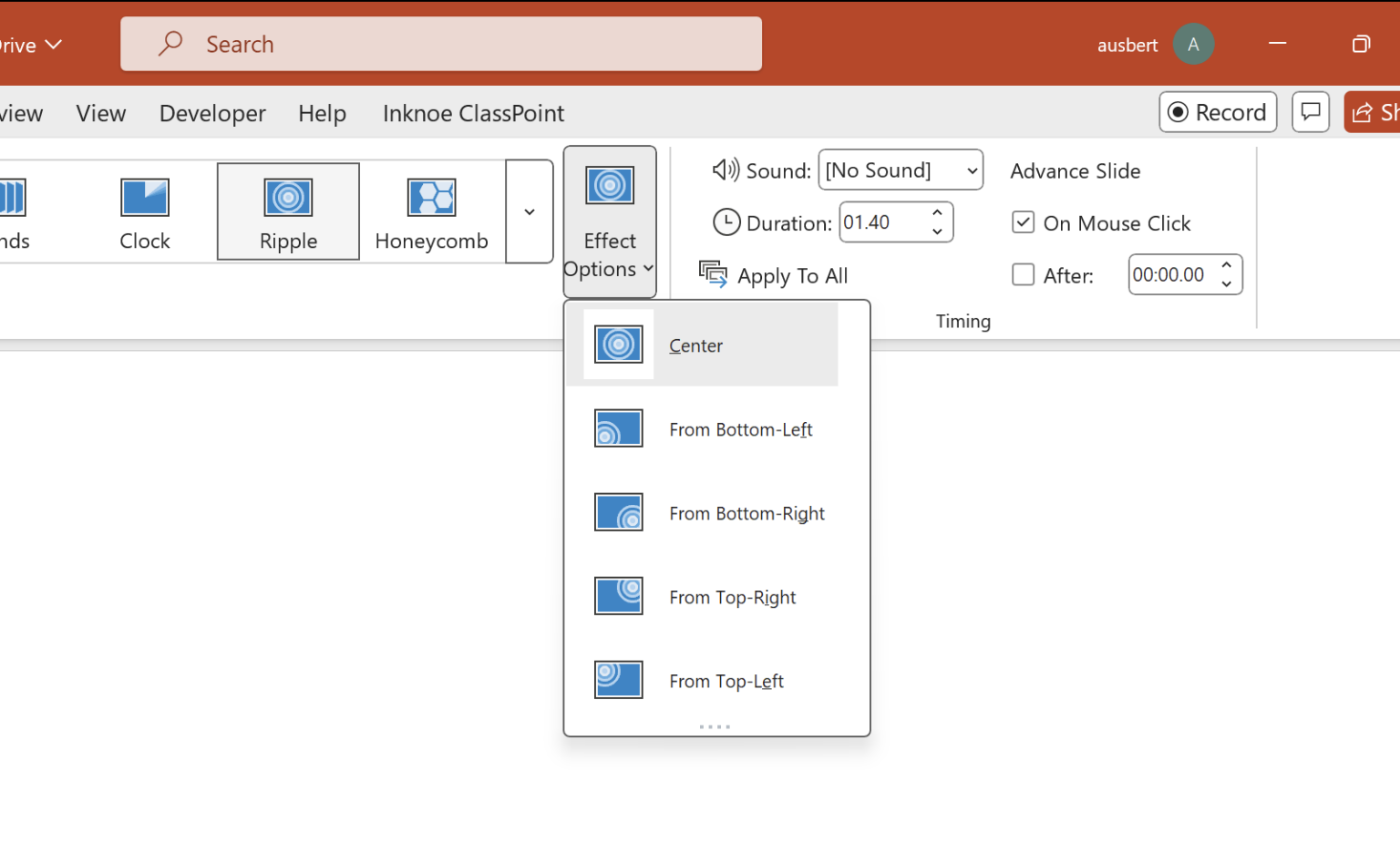The height and width of the screenshot is (844, 1400).
Task: Click the Record button on the ribbon
Action: pos(1218,112)
